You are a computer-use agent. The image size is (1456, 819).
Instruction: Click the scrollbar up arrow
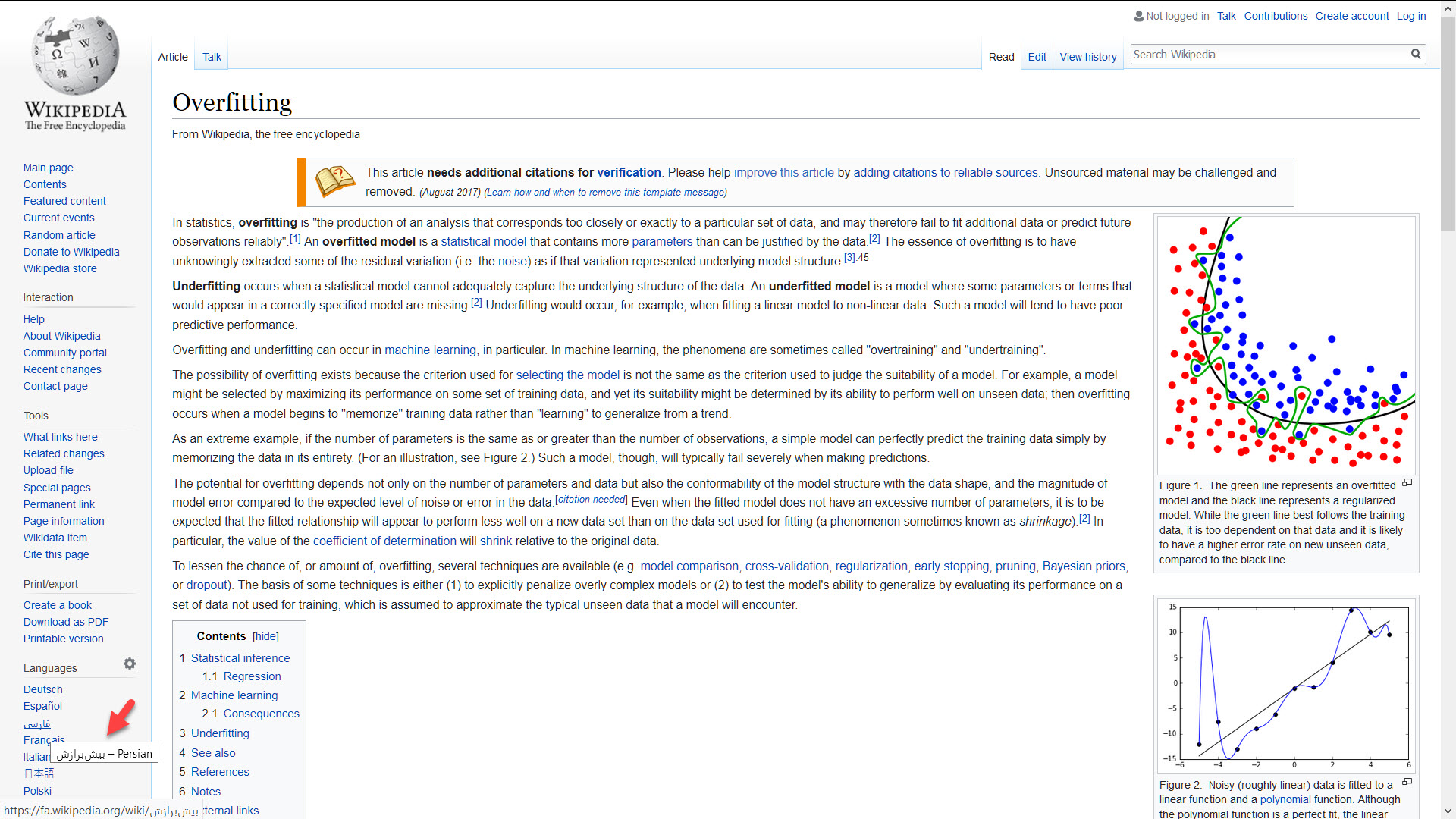1448,8
